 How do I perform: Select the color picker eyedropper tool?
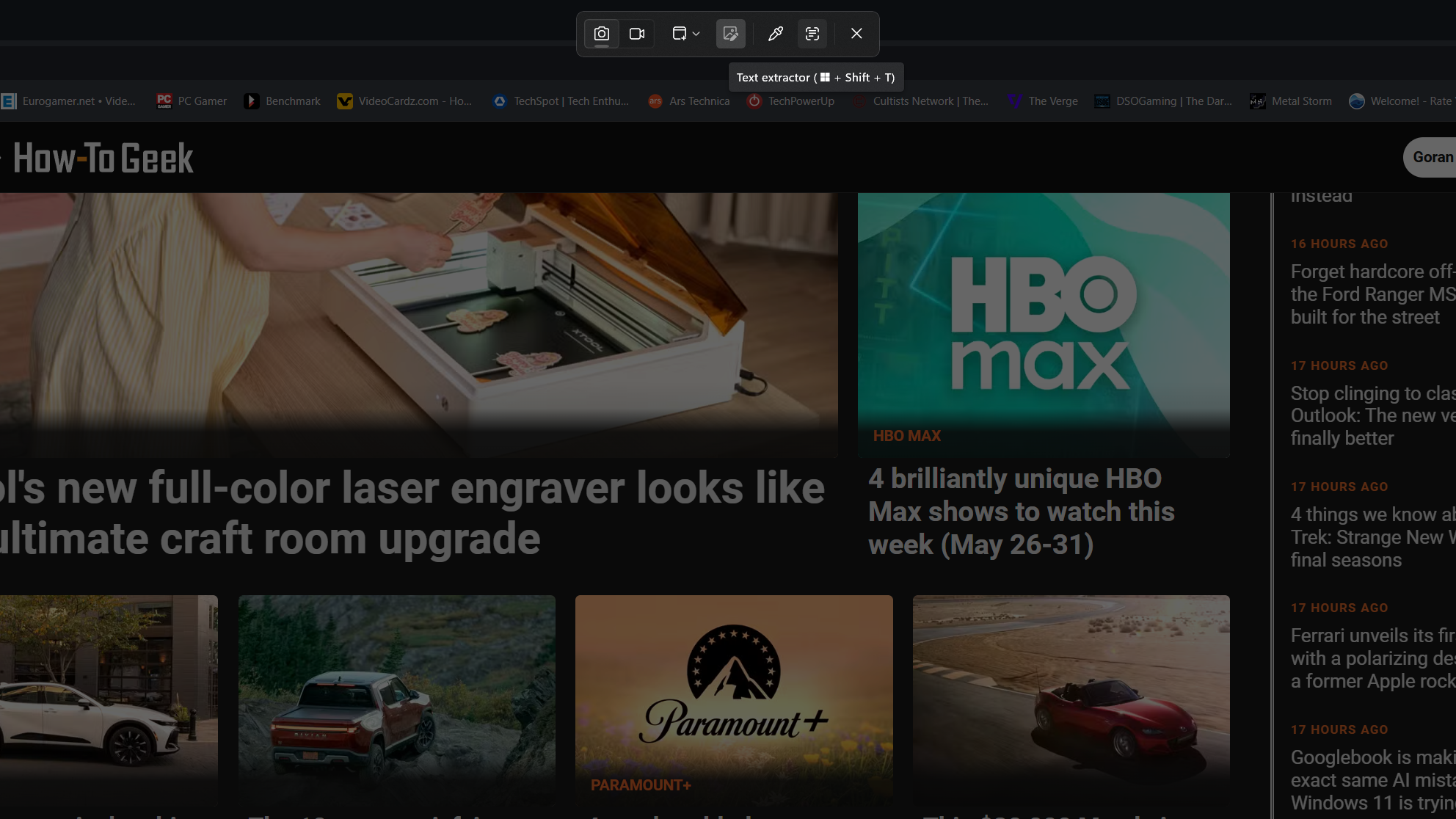click(x=775, y=34)
